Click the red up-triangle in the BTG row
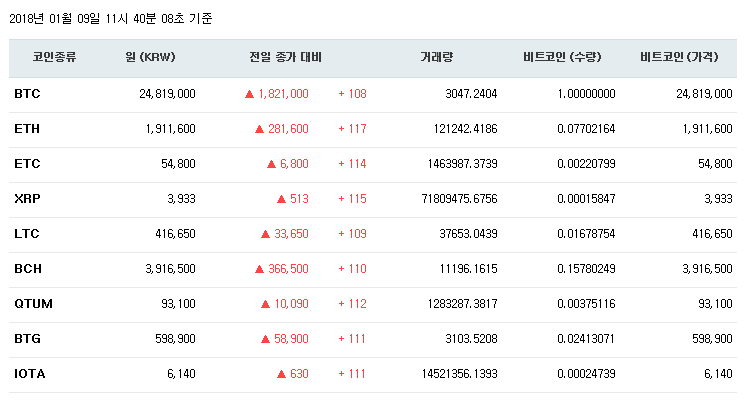748x405 pixels. (265, 339)
